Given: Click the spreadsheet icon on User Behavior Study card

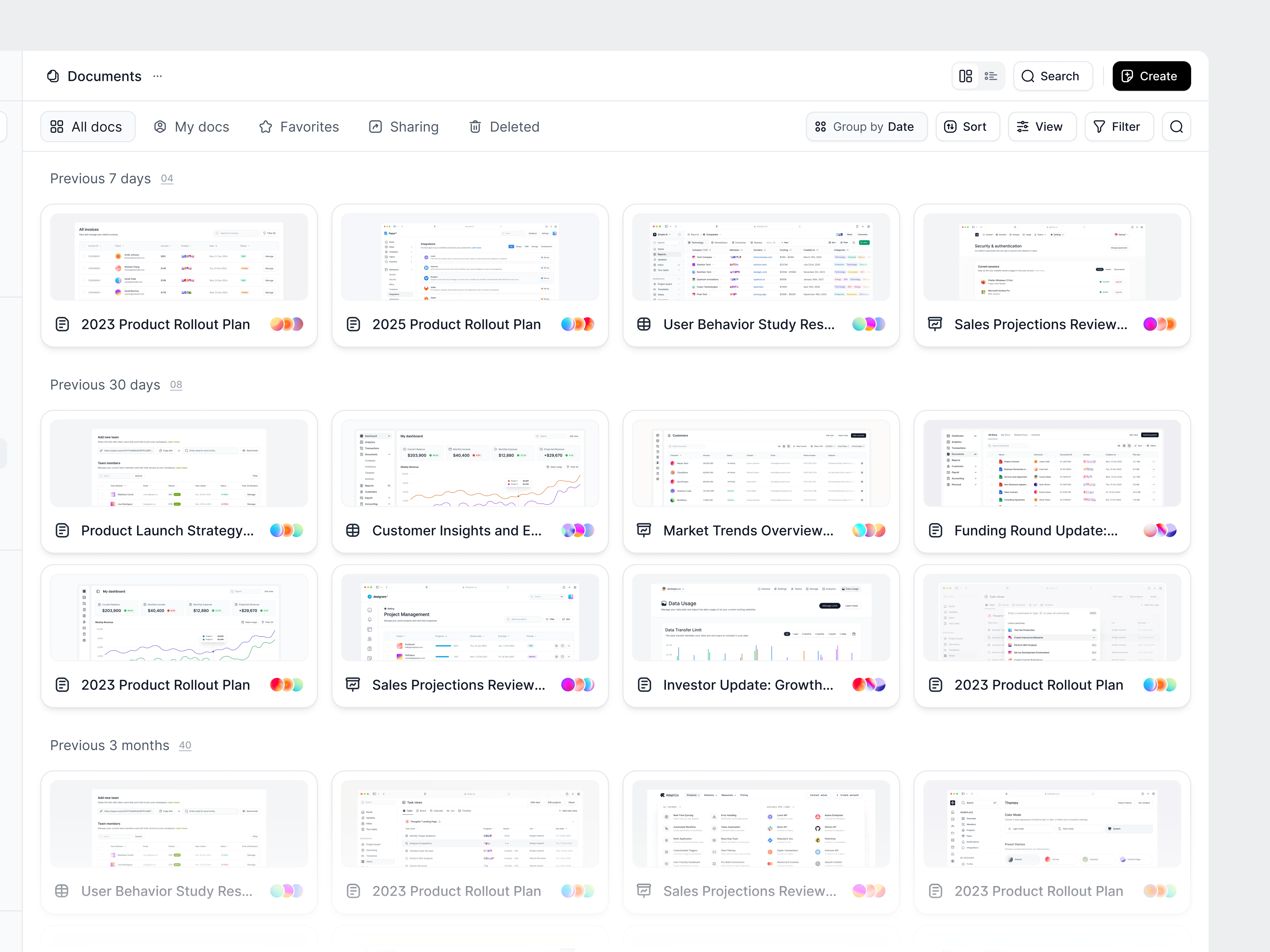Looking at the screenshot, I should point(644,324).
